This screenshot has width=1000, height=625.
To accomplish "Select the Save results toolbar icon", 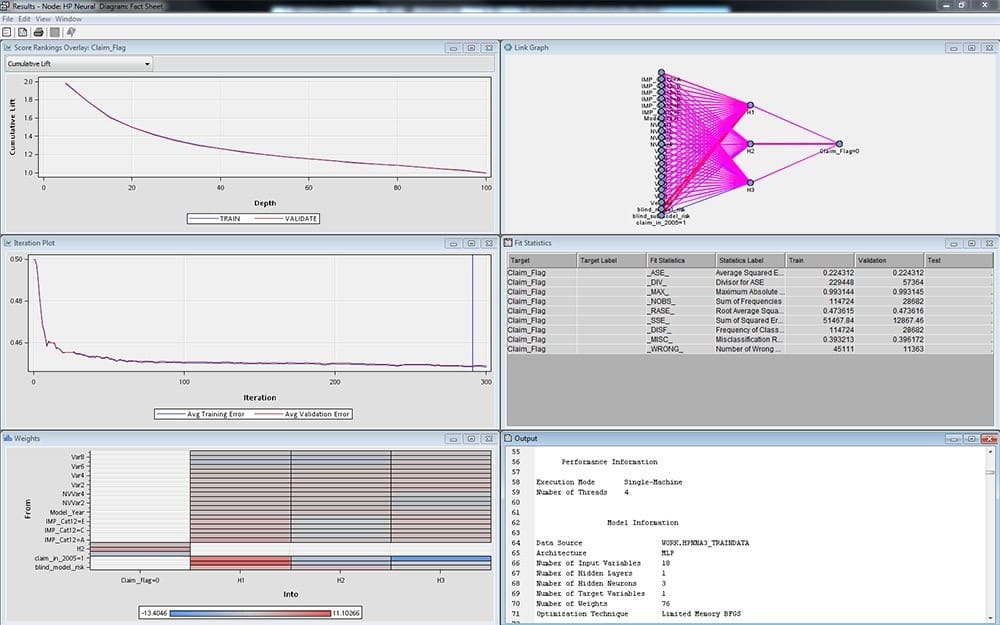I will [6, 32].
